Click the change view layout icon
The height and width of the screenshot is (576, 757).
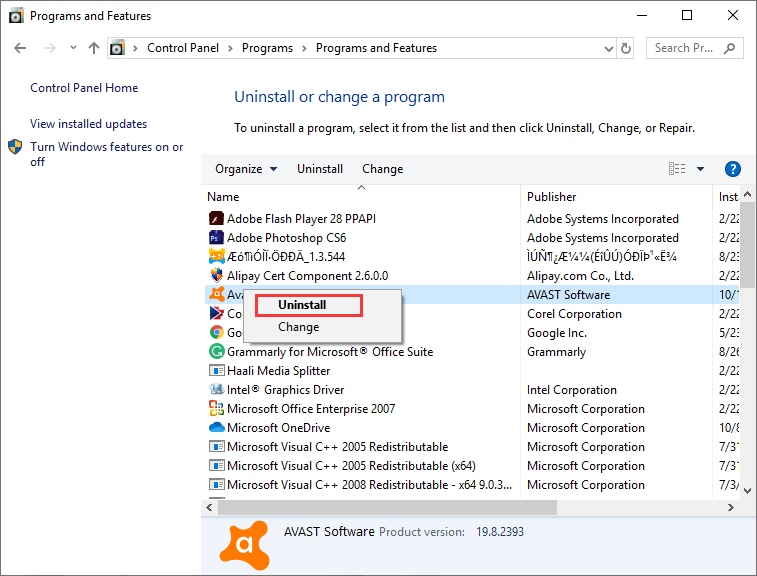pyautogui.click(x=677, y=169)
